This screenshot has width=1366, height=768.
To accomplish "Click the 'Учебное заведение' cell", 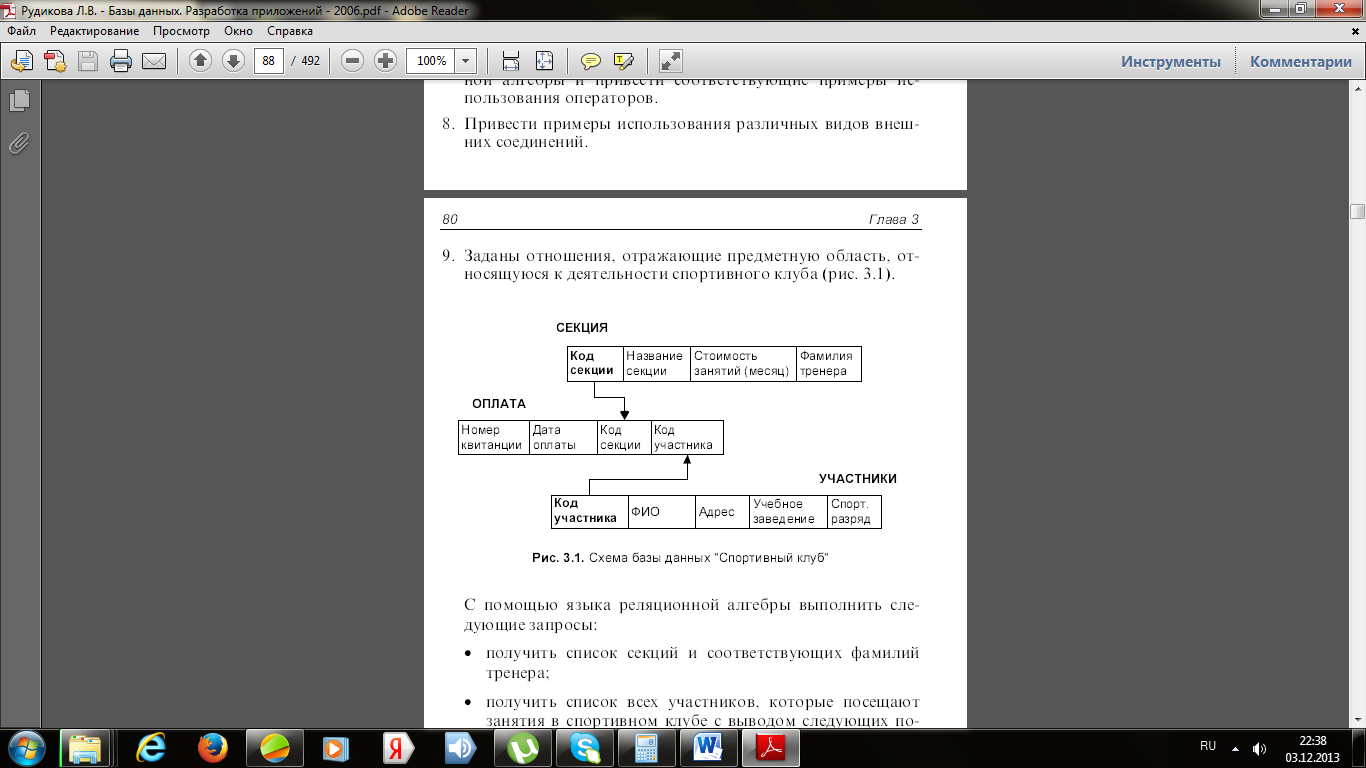I will pyautogui.click(x=788, y=511).
